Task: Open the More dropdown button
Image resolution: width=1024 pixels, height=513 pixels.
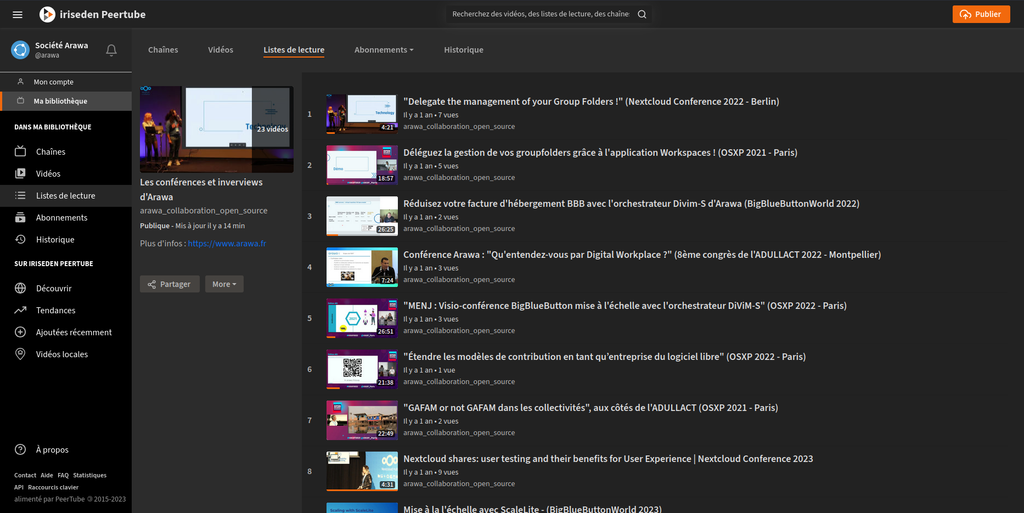Action: click(224, 284)
